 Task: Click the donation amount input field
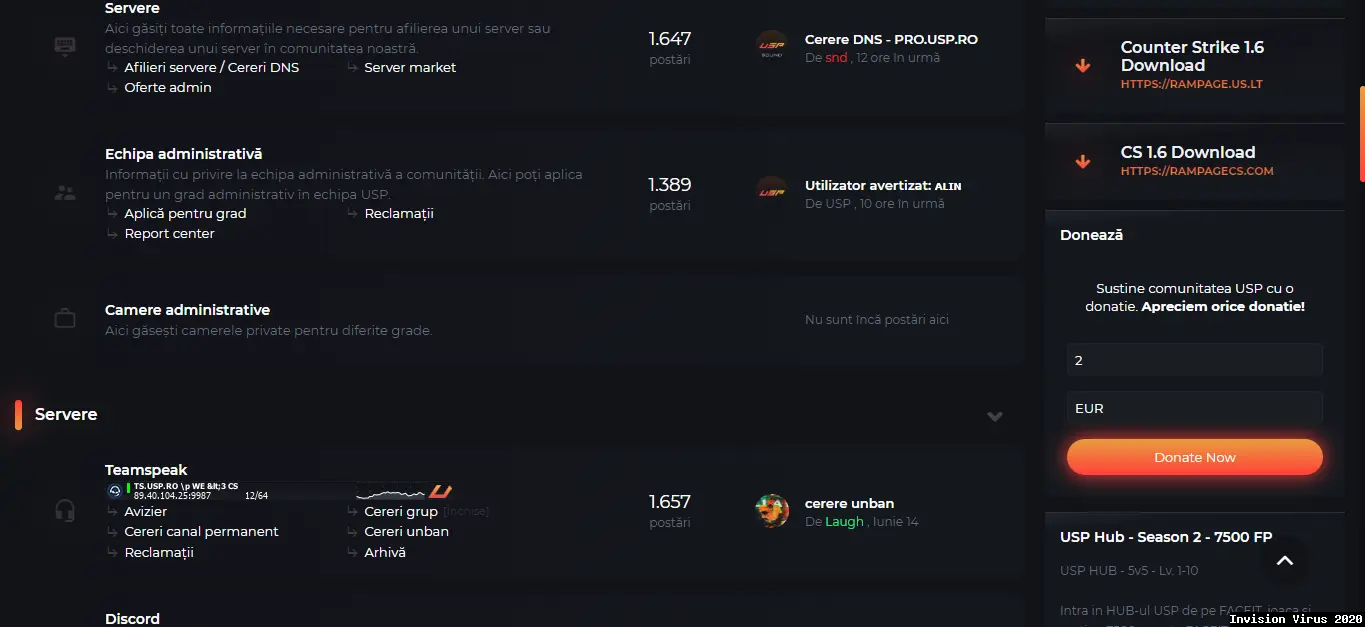pyautogui.click(x=1195, y=360)
